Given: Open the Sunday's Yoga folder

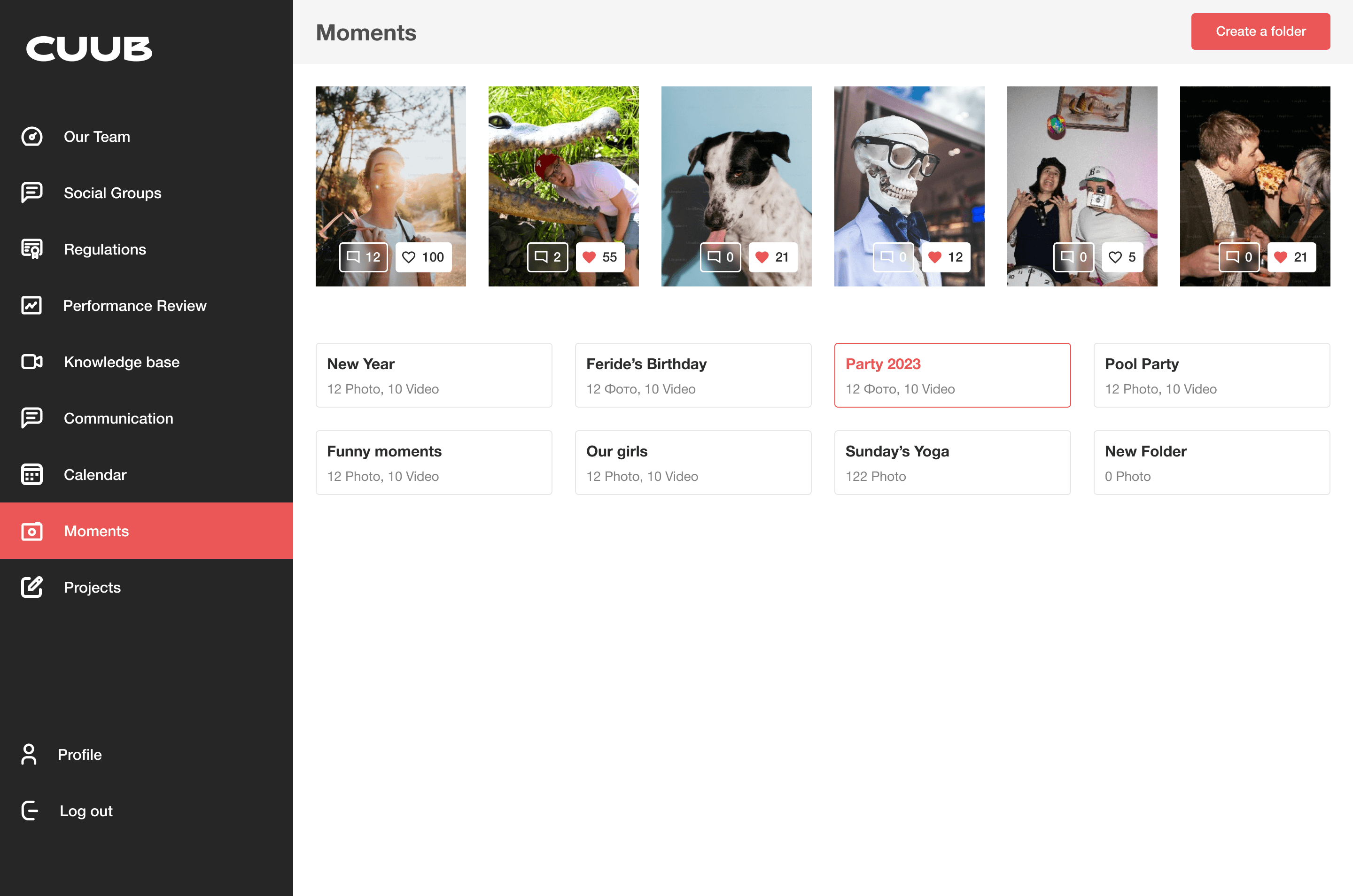Looking at the screenshot, I should click(x=952, y=463).
